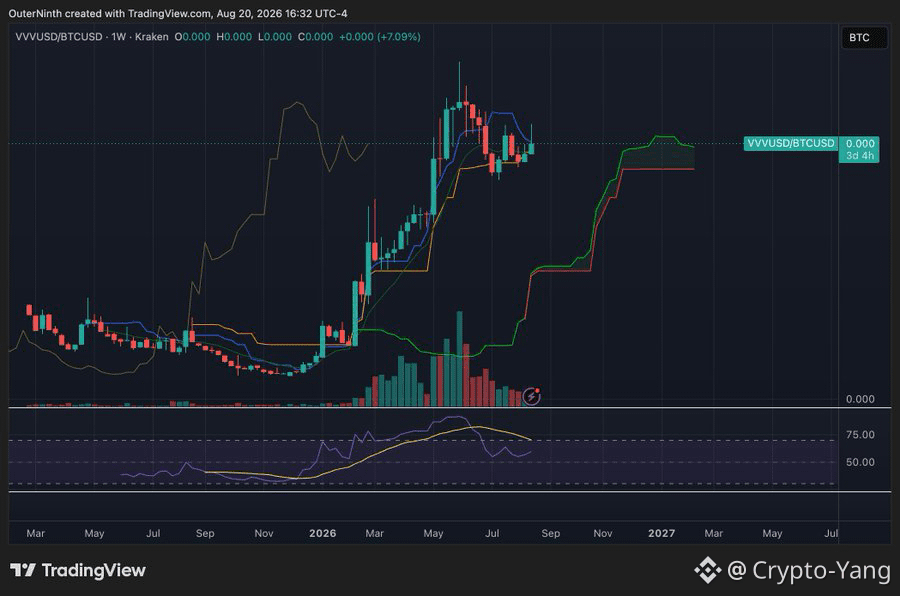The image size is (900, 596).
Task: Click the Crypto-Yang watermark text
Action: 821,570
